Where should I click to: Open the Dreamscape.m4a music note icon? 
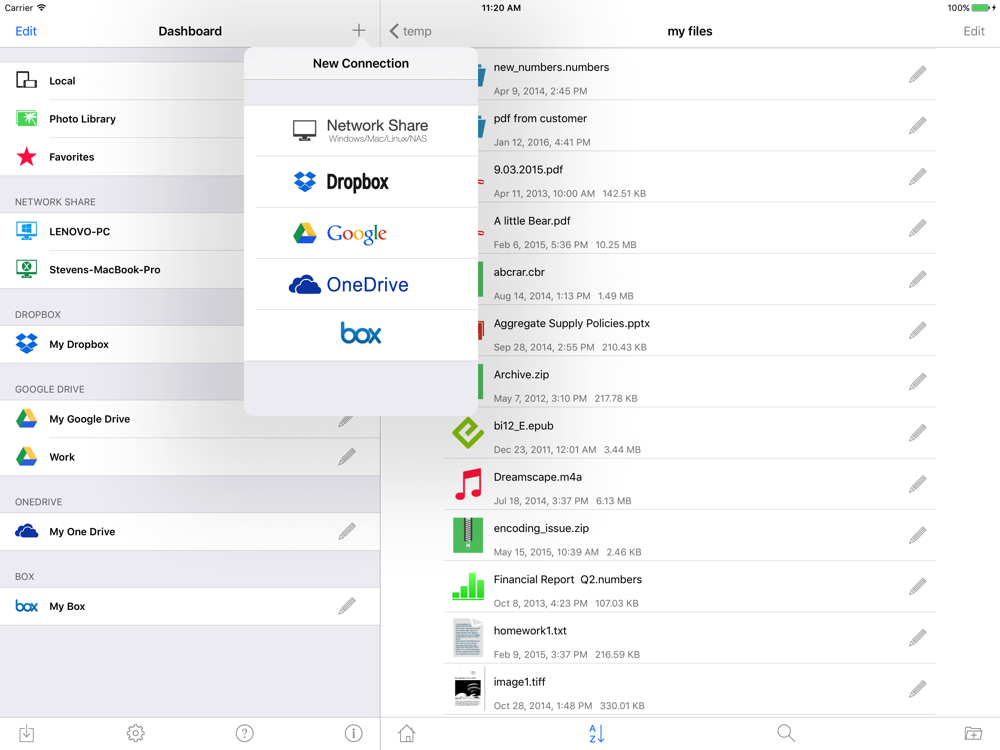(469, 483)
